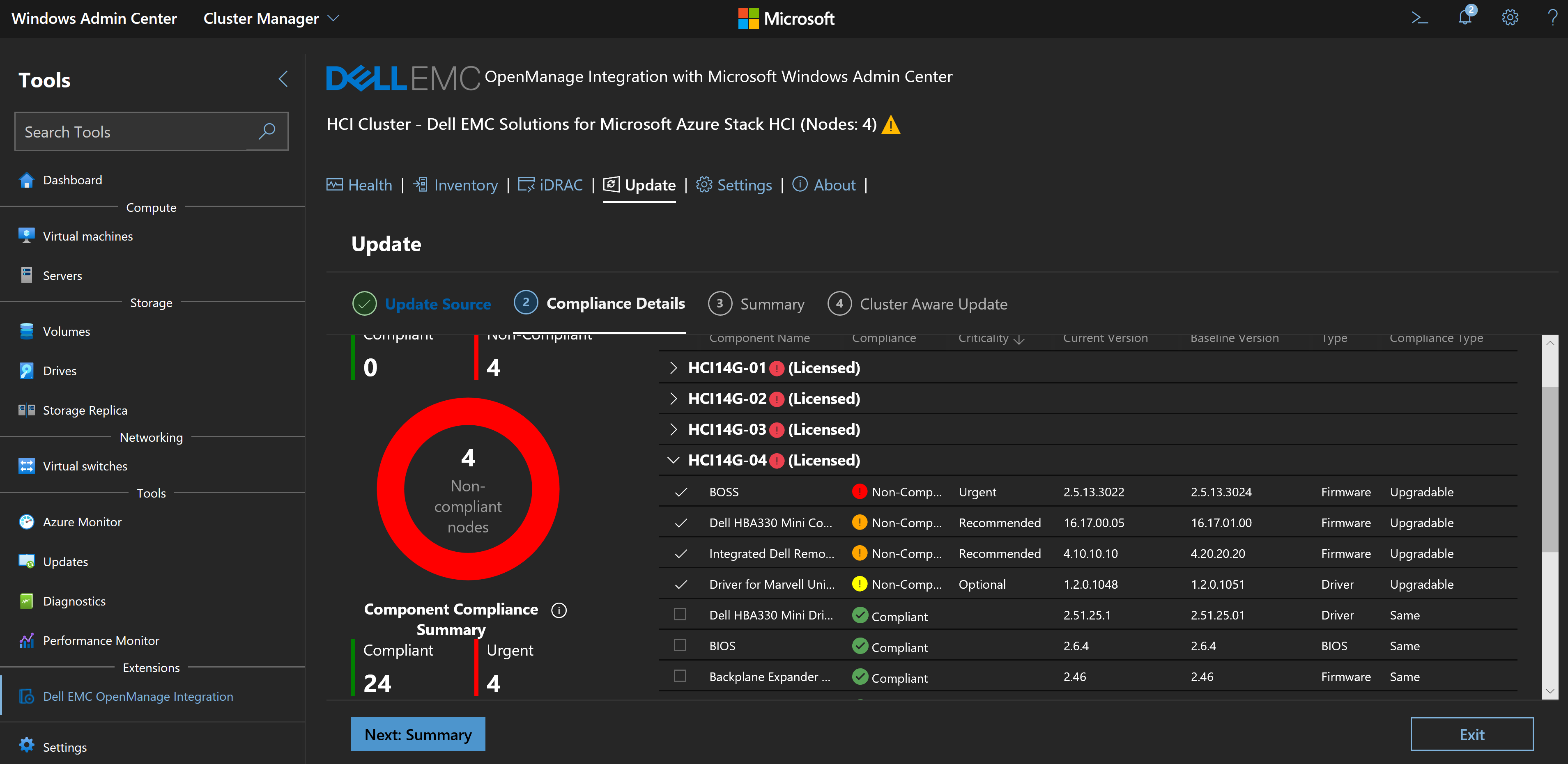Image resolution: width=1568 pixels, height=764 pixels.
Task: Open the Servers tool
Action: click(x=62, y=275)
